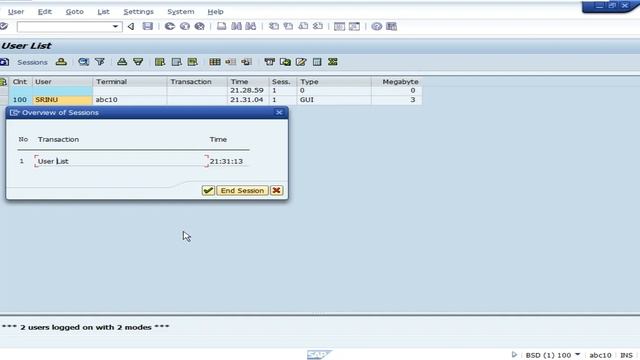Screen dimensions: 640x360
Task: Open the Settings menu
Action: [138, 12]
